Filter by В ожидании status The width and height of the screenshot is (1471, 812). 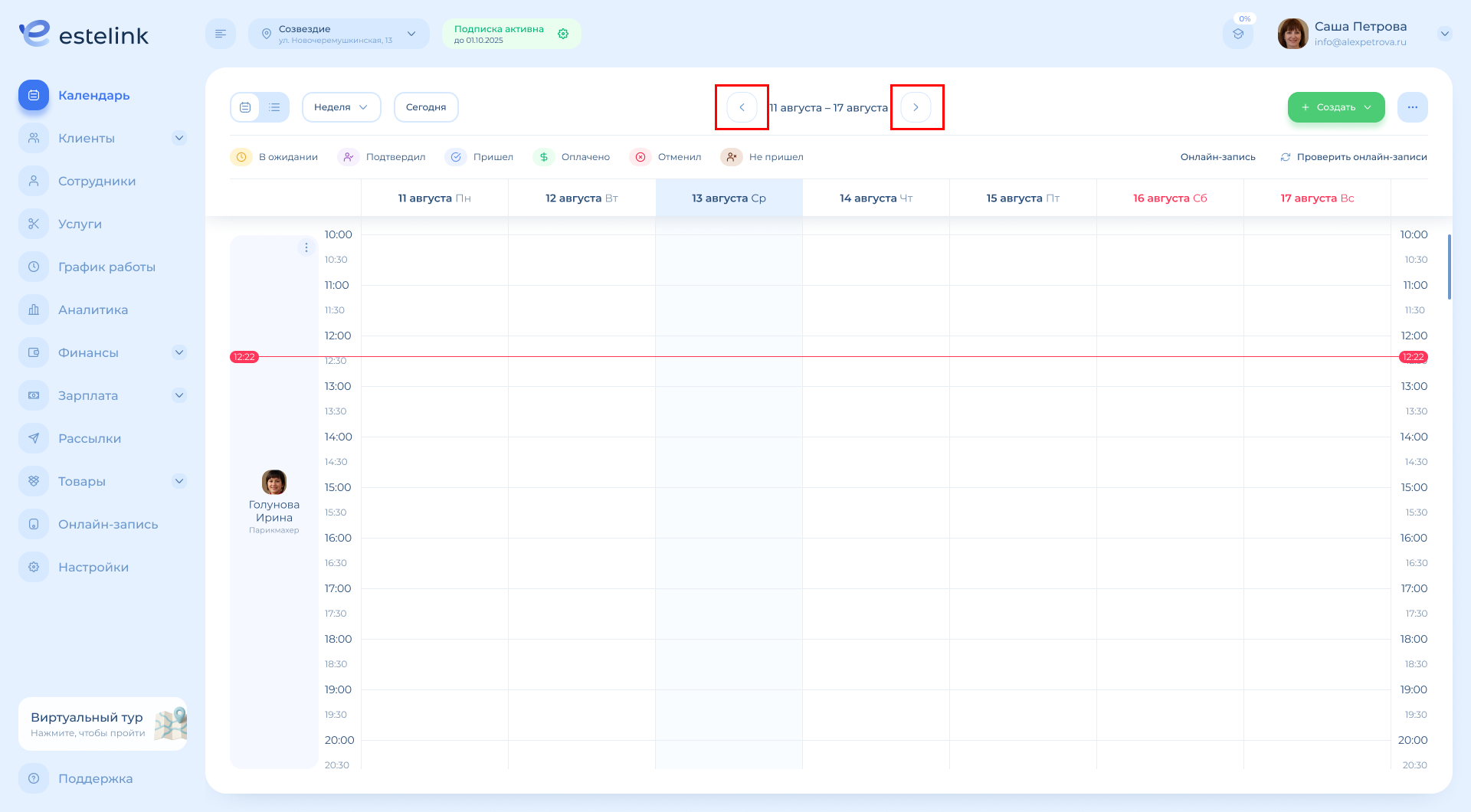[x=274, y=157]
